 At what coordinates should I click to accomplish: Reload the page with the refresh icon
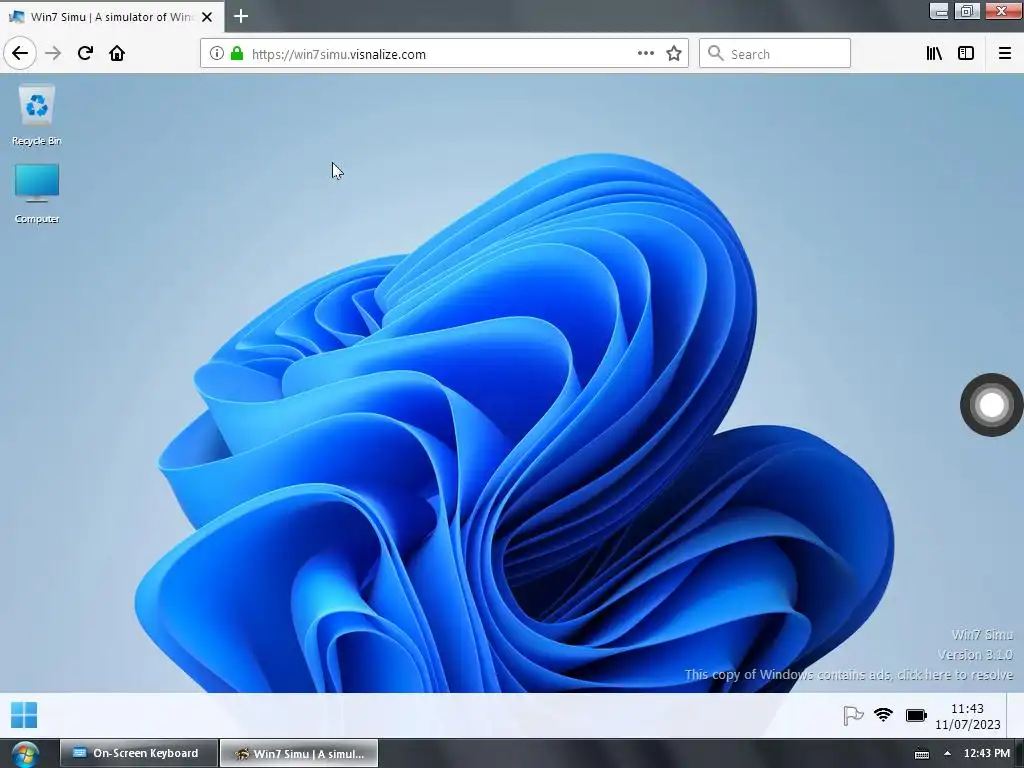85,54
